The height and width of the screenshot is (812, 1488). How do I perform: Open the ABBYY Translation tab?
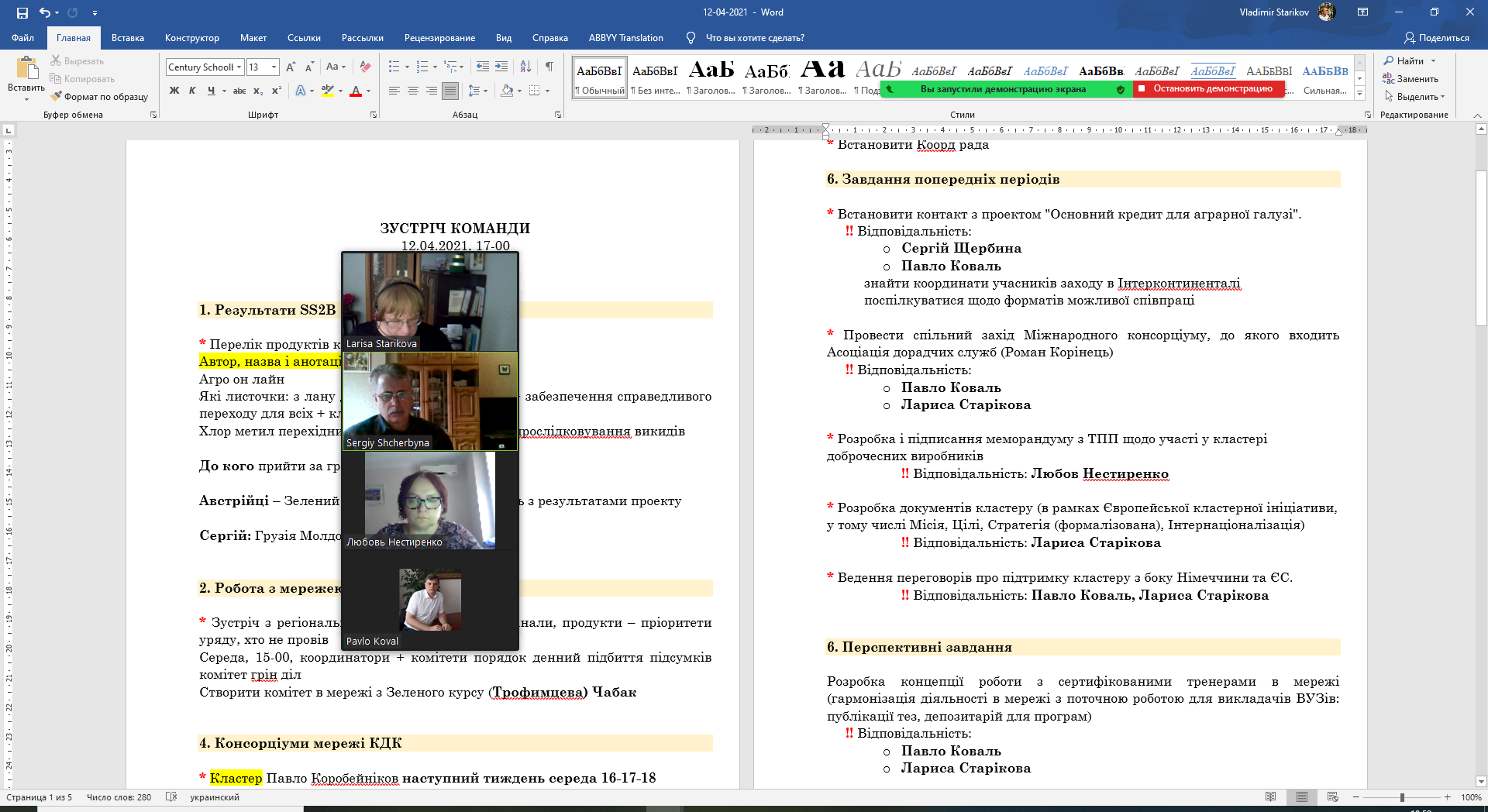pyautogui.click(x=625, y=37)
